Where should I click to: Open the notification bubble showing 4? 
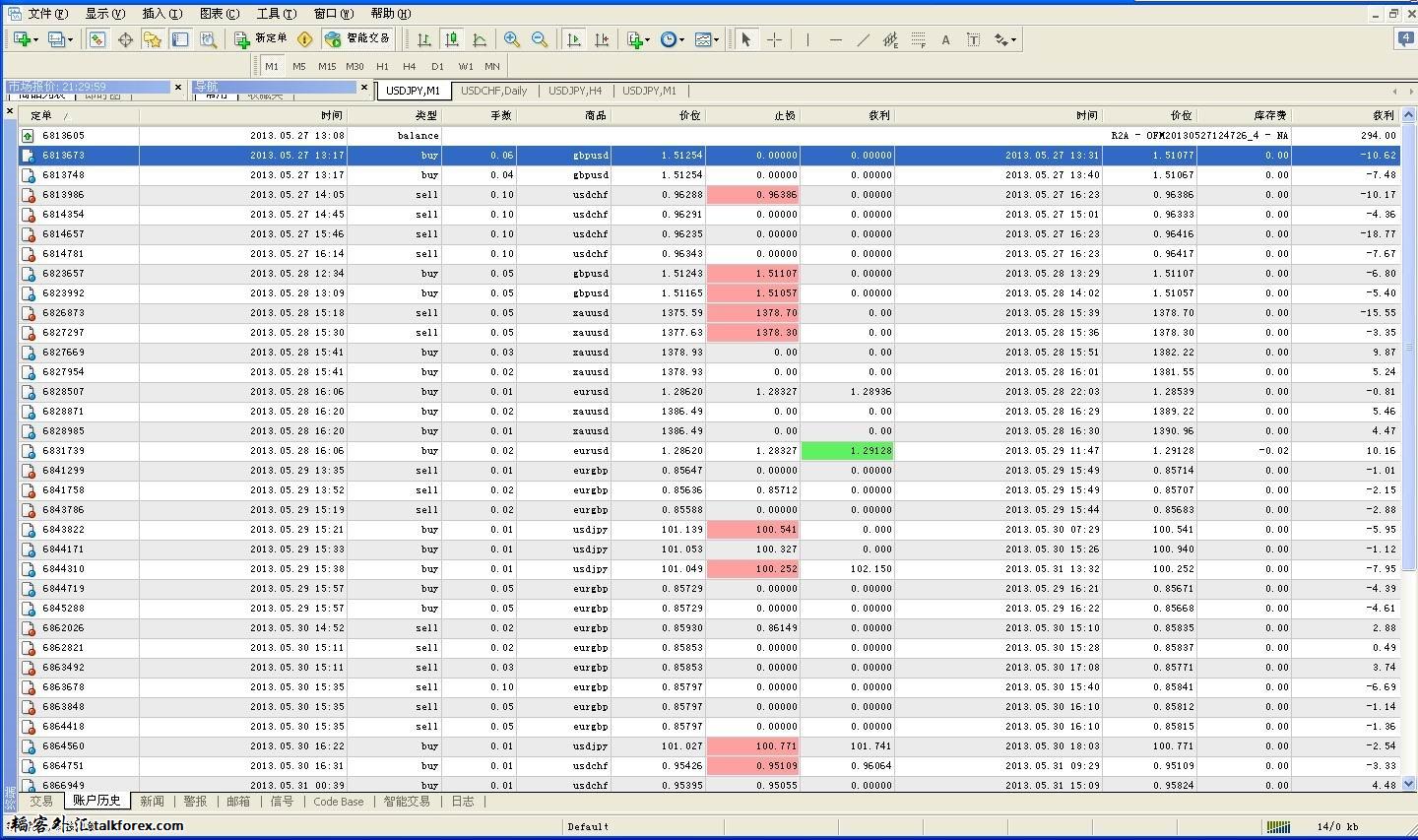coord(1406,39)
